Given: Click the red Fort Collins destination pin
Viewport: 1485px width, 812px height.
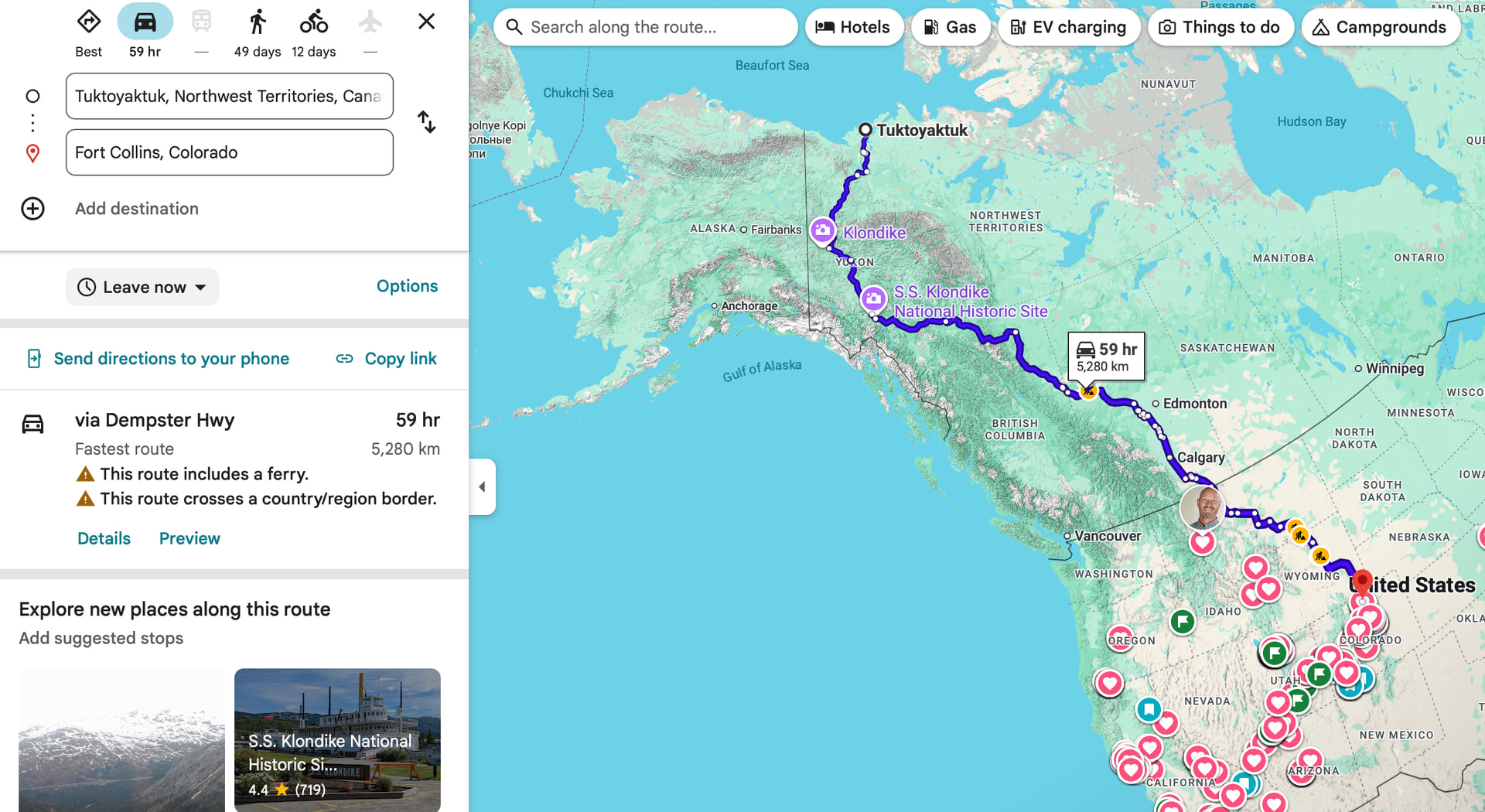Looking at the screenshot, I should tap(1362, 581).
